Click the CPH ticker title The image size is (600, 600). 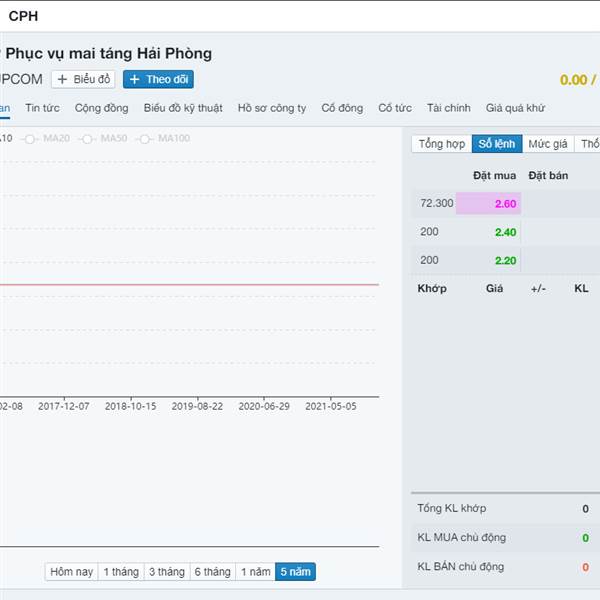(23, 16)
